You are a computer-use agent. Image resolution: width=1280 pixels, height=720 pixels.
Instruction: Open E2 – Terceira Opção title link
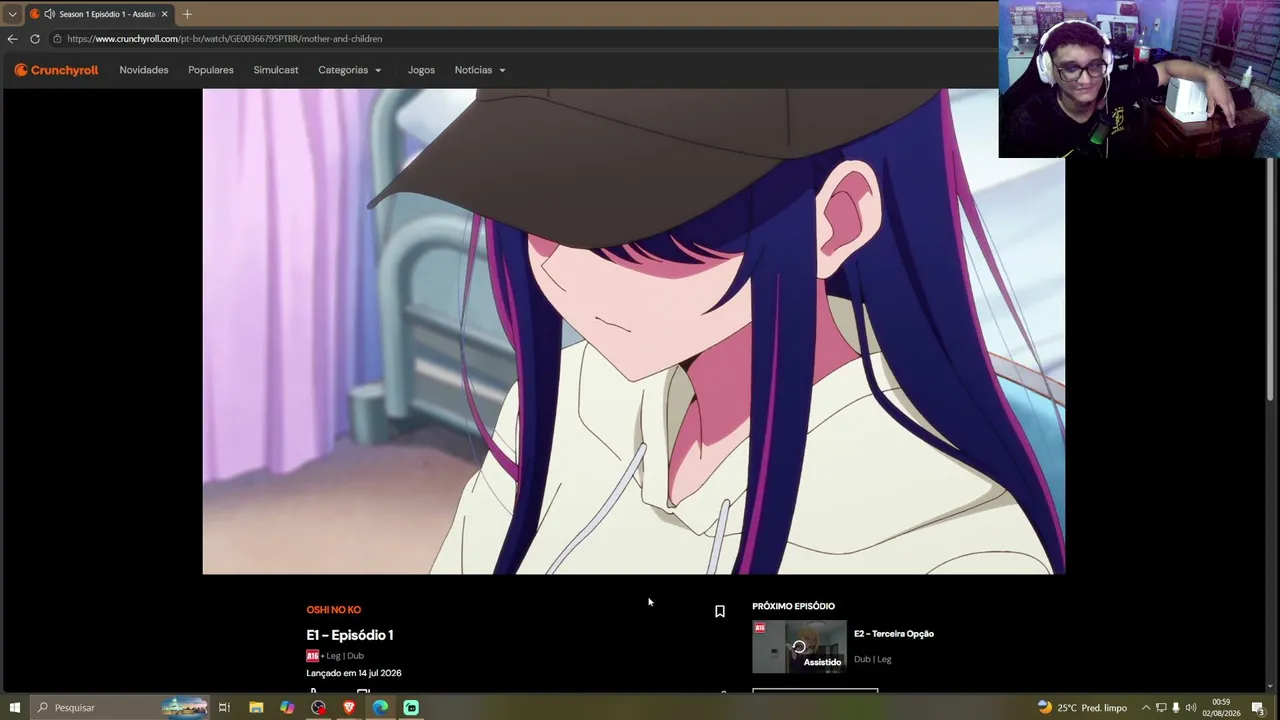[894, 634]
